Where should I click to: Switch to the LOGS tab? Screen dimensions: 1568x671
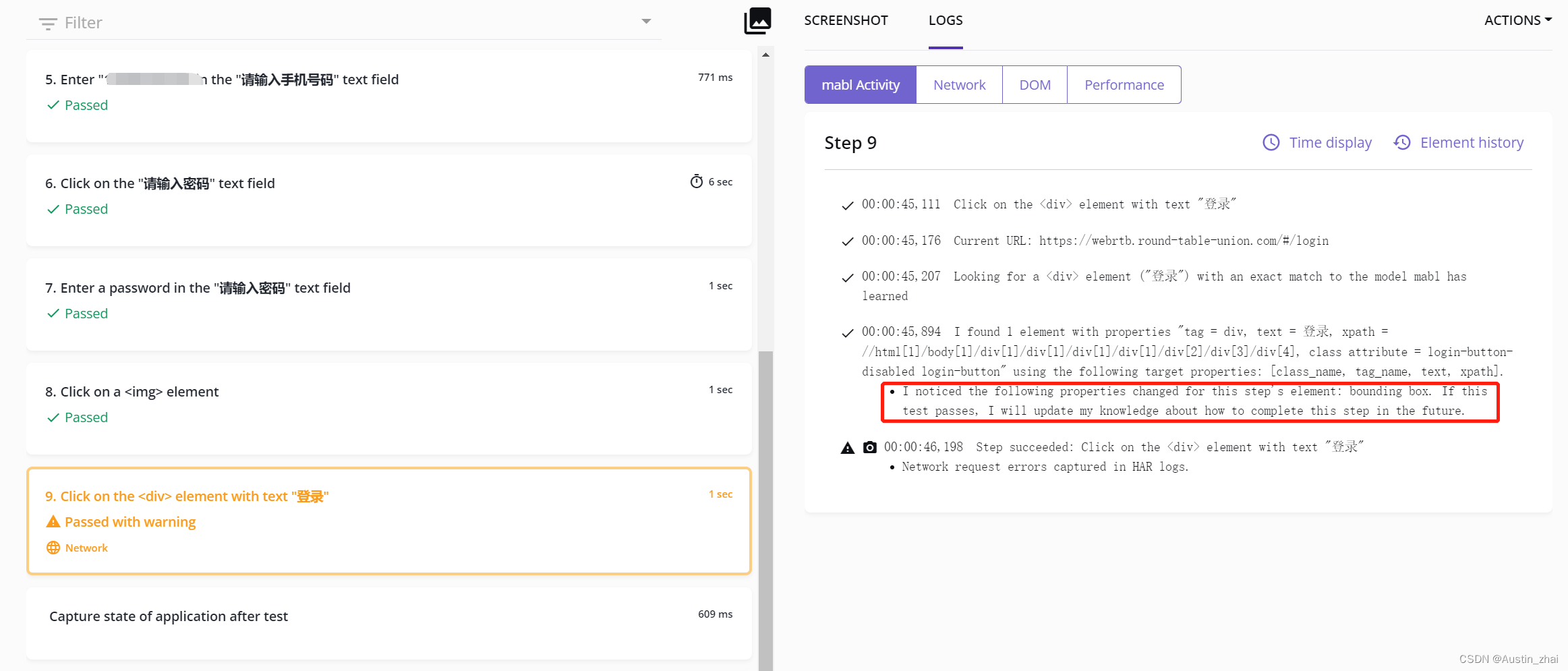coord(946,20)
